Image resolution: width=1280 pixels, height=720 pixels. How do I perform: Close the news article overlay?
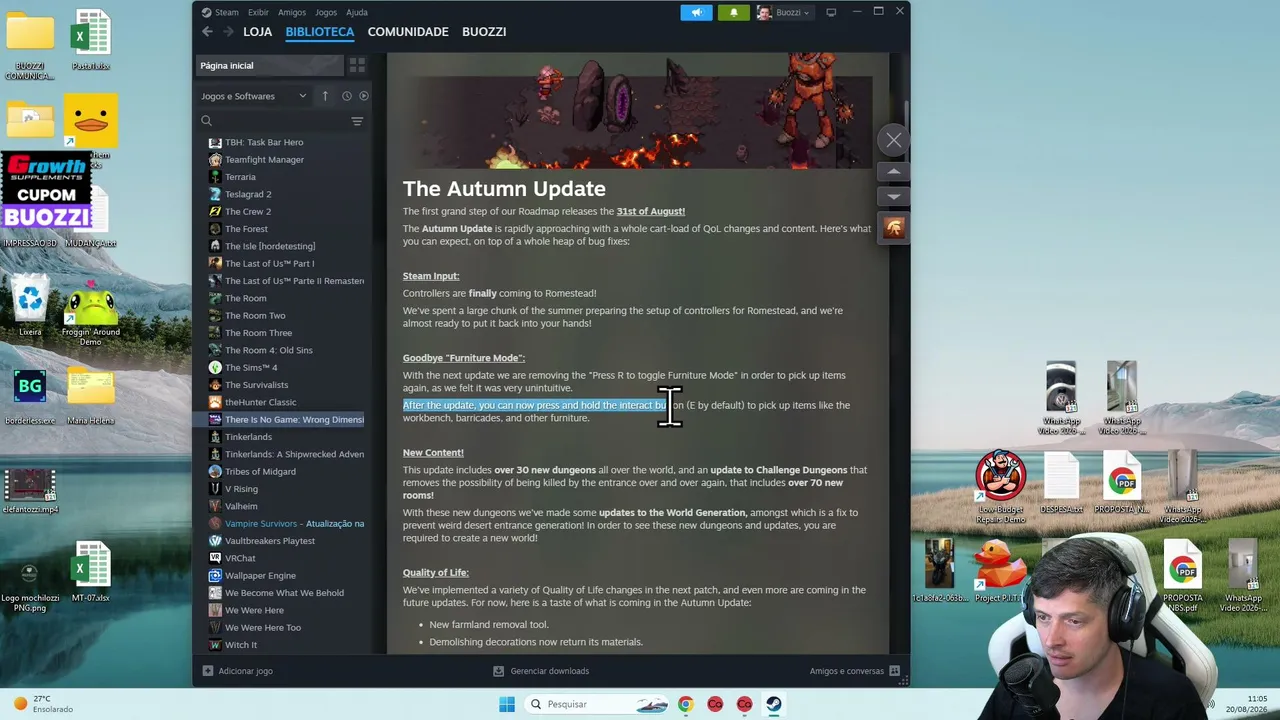pyautogui.click(x=894, y=141)
